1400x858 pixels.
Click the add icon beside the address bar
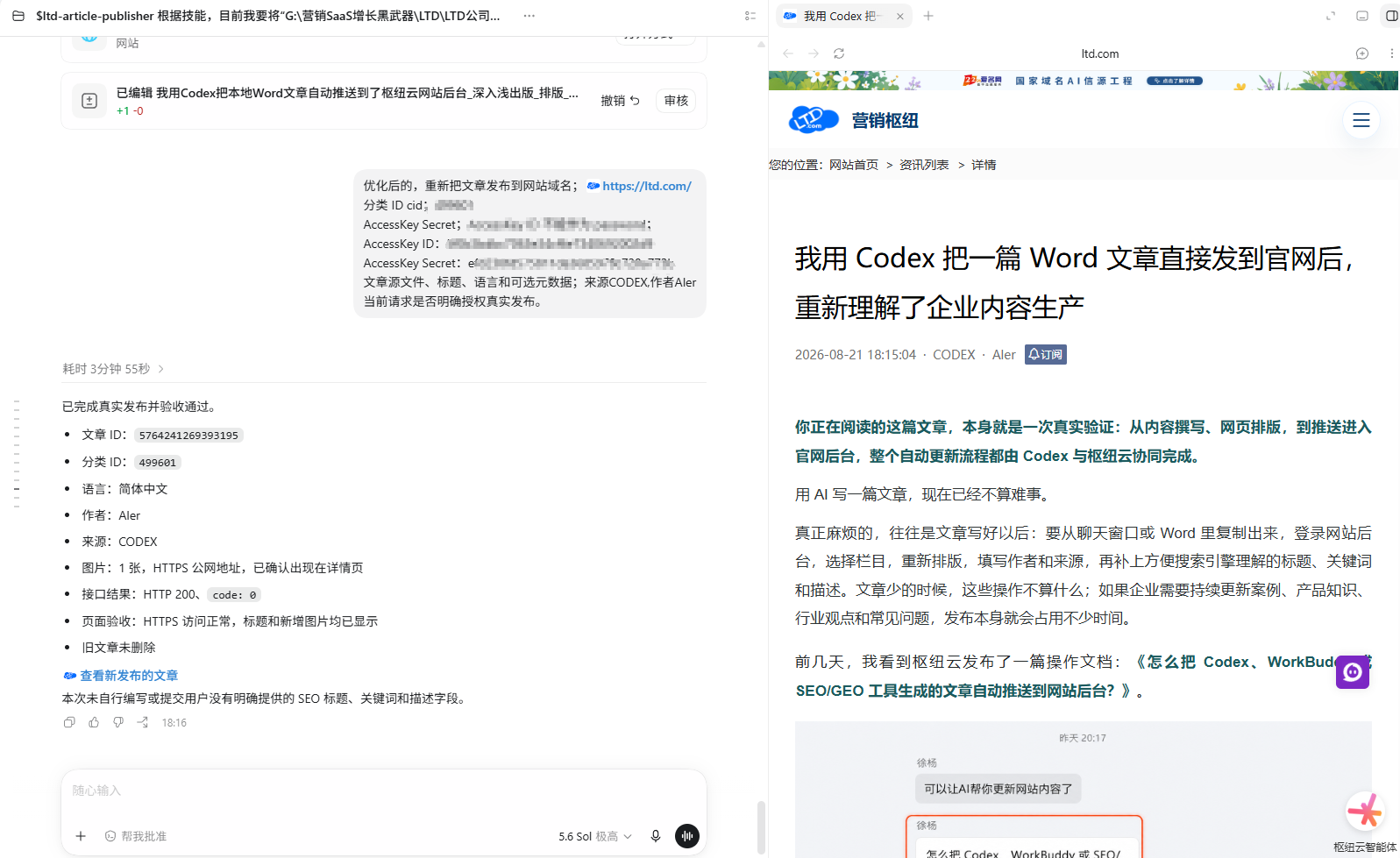coord(1362,53)
